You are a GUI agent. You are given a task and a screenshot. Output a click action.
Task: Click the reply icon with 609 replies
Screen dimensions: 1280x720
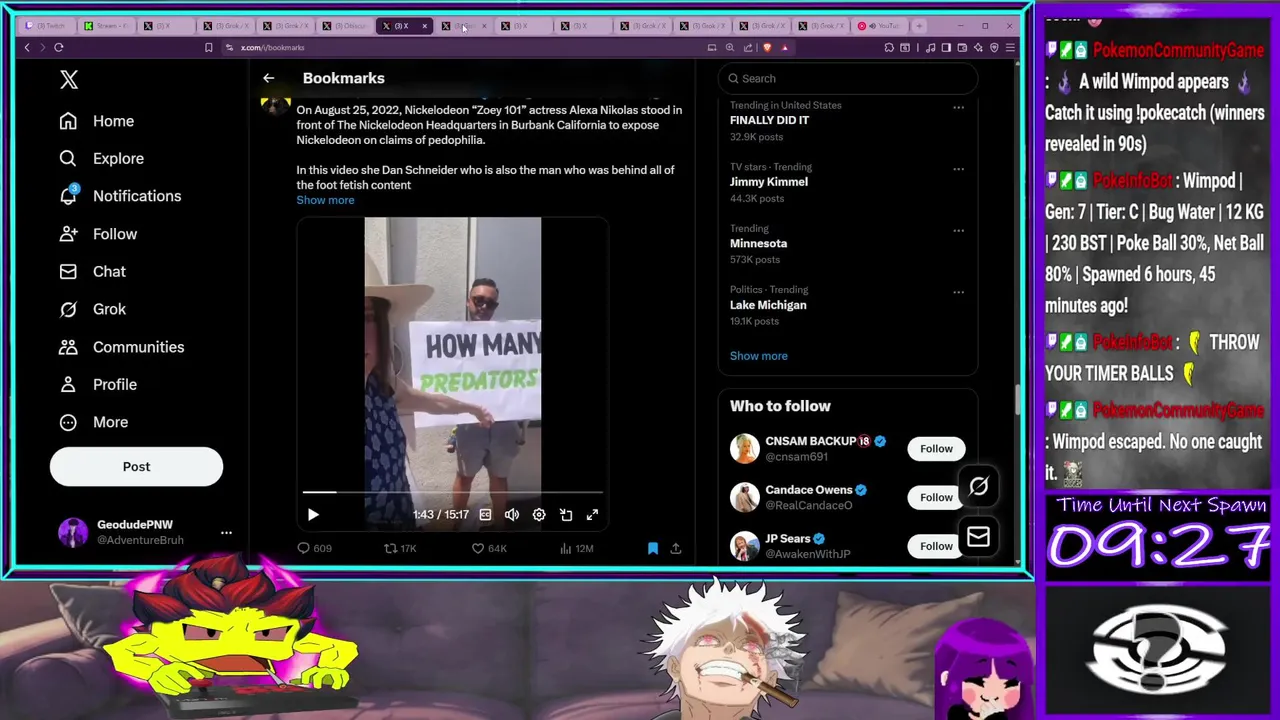coord(304,548)
